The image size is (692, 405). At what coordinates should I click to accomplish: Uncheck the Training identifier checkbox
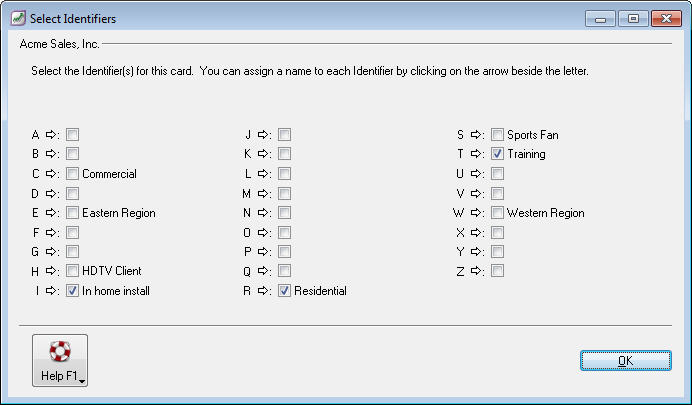(497, 154)
